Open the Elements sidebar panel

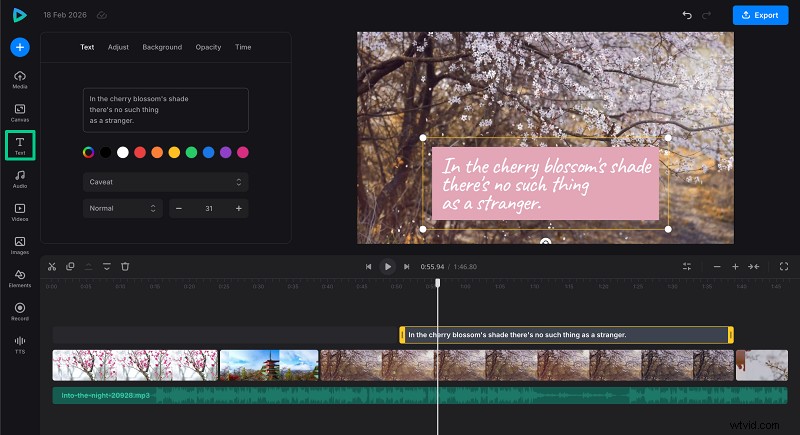(x=20, y=278)
